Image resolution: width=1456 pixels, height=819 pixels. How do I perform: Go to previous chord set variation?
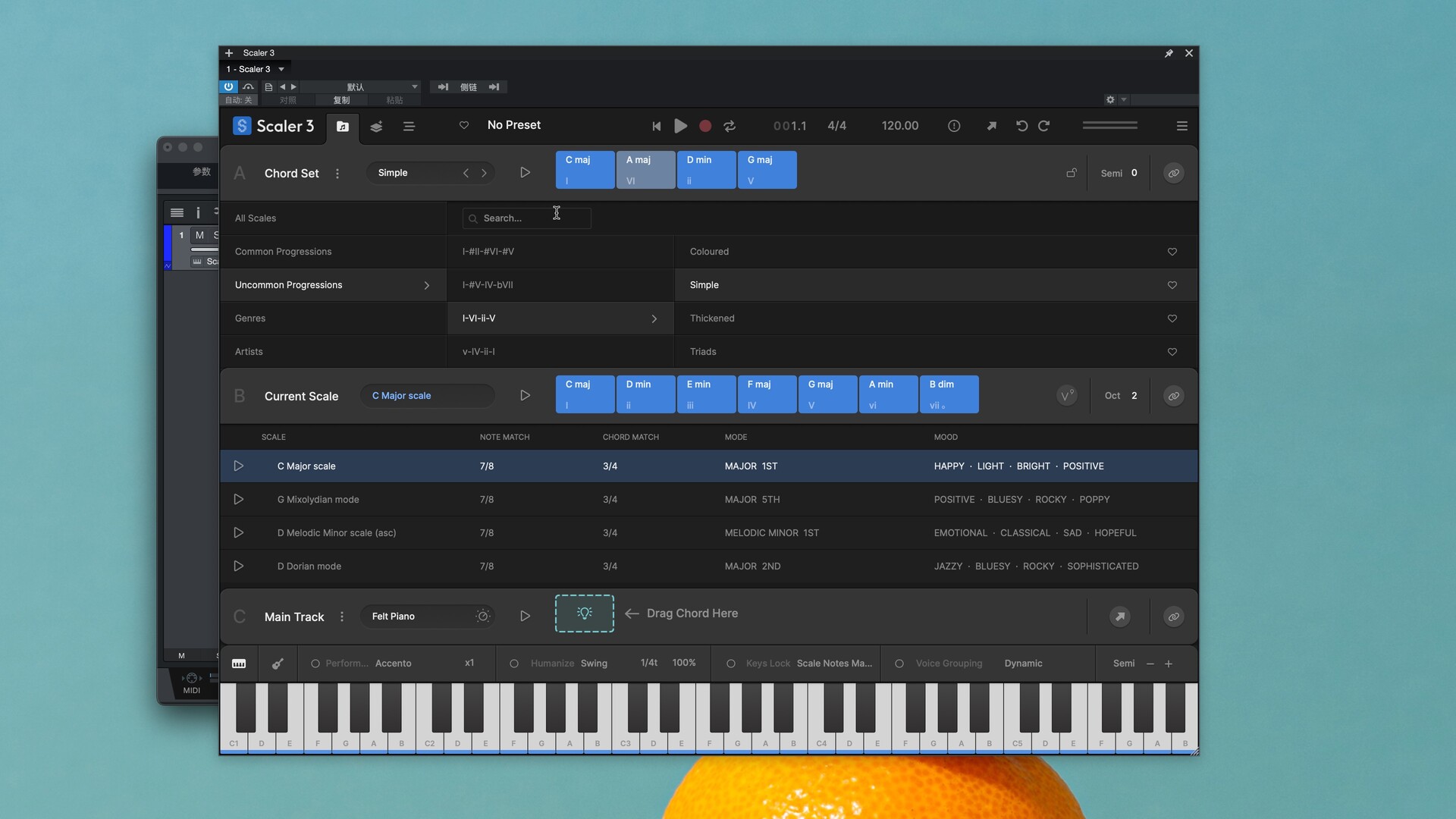tap(466, 173)
